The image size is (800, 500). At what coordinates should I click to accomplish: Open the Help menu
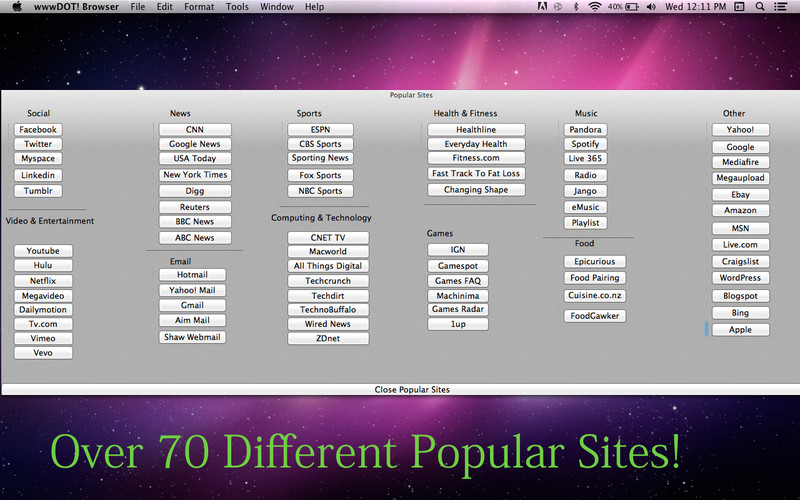coord(314,7)
